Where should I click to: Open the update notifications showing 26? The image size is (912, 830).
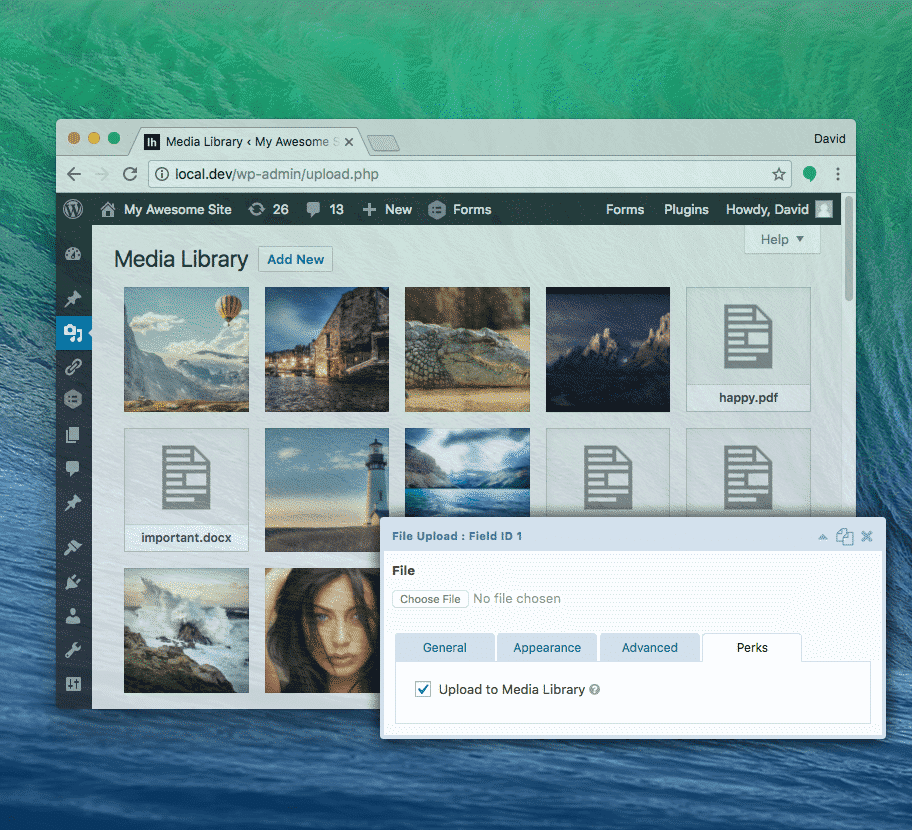tap(268, 209)
